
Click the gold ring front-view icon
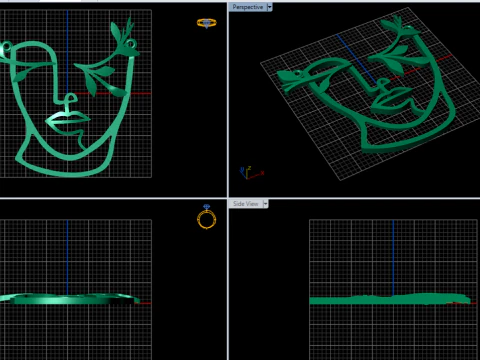tap(206, 217)
